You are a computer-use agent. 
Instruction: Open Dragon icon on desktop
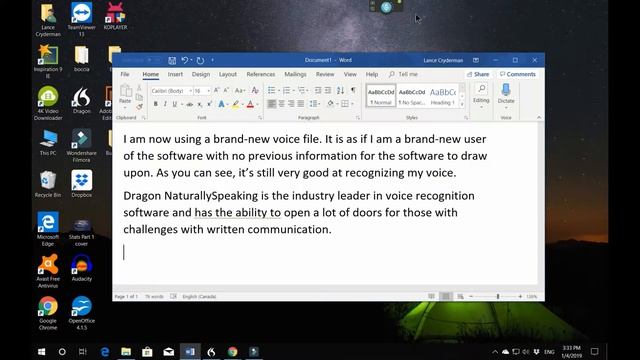pos(82,101)
